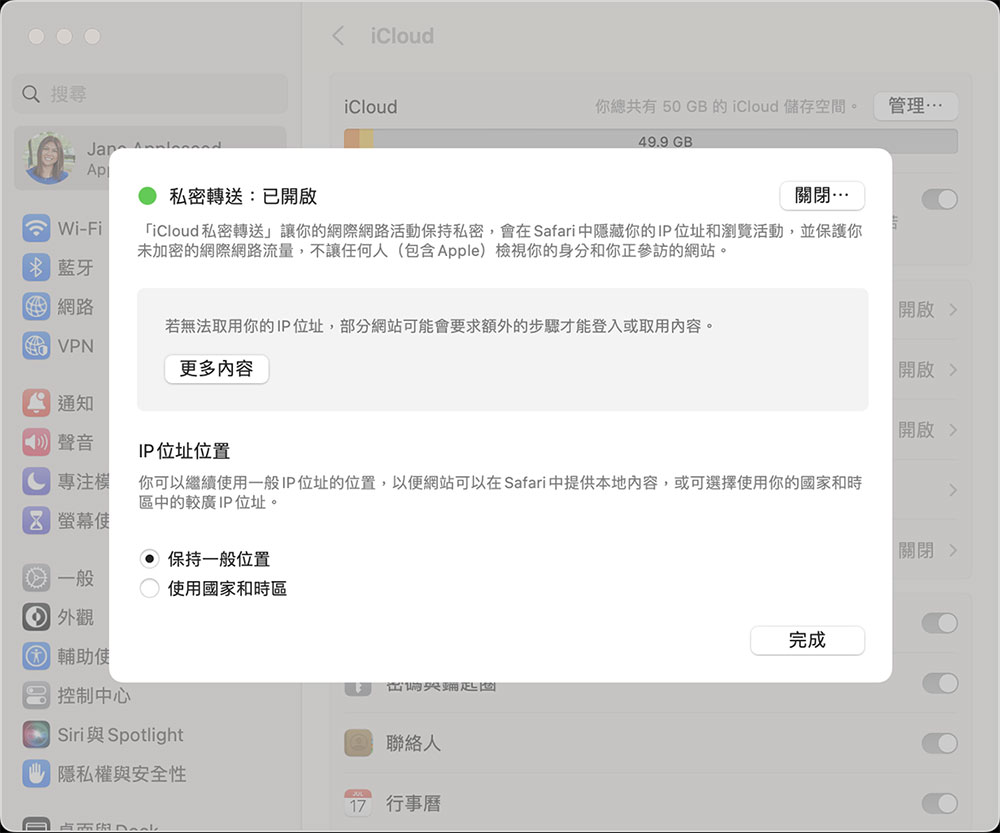Open the VPN sidebar icon
Screen dimensions: 1000x833
click(37, 346)
